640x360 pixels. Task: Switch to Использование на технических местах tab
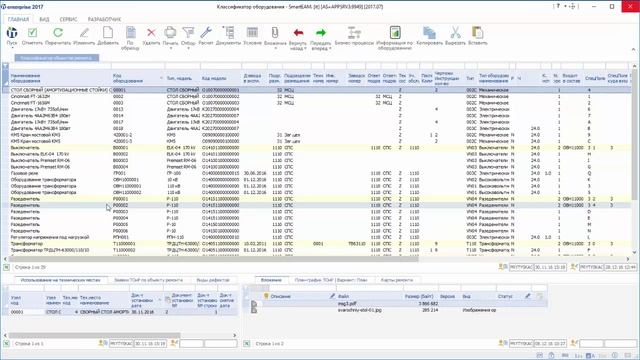[60, 280]
